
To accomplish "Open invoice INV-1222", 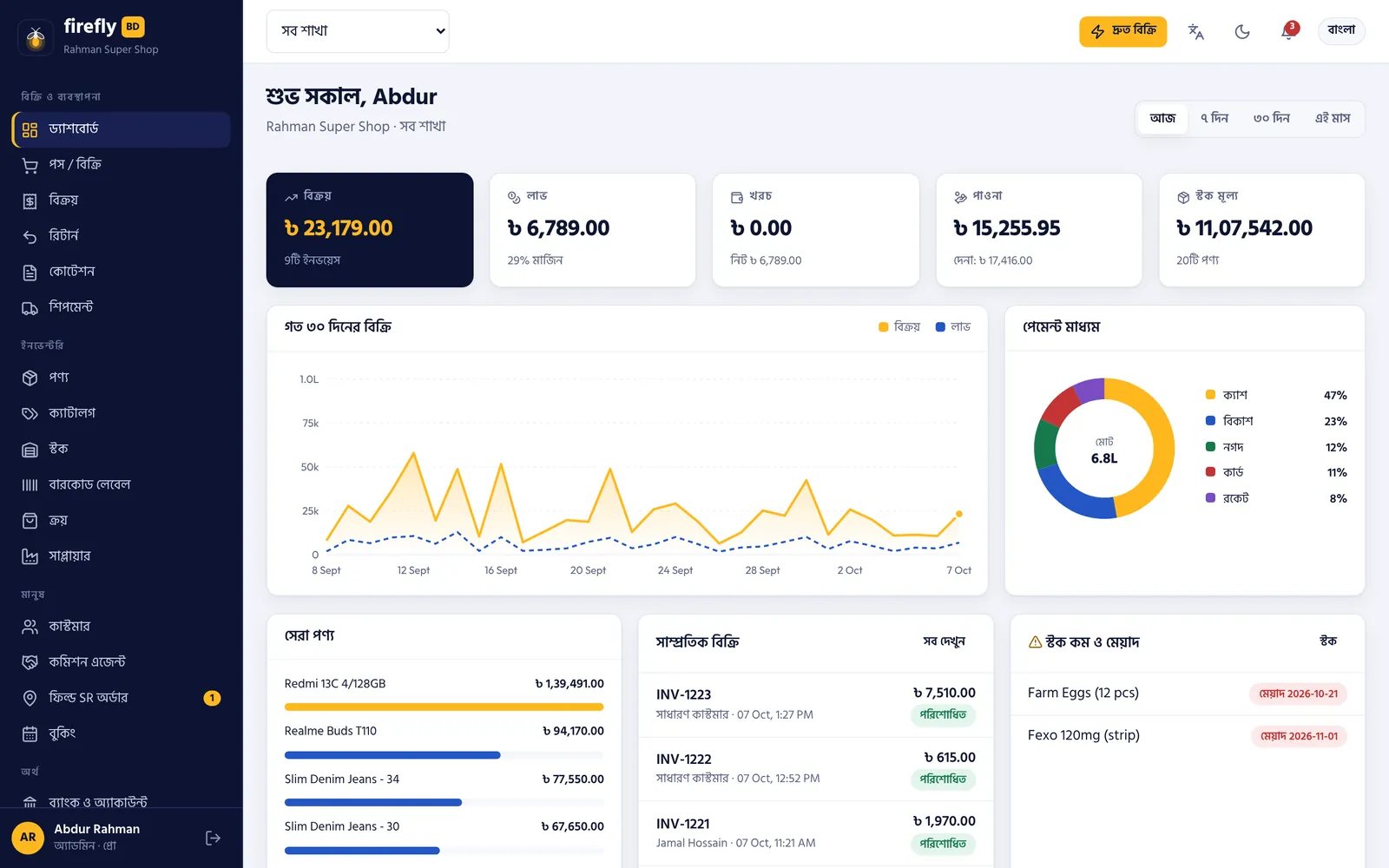I will [x=816, y=769].
